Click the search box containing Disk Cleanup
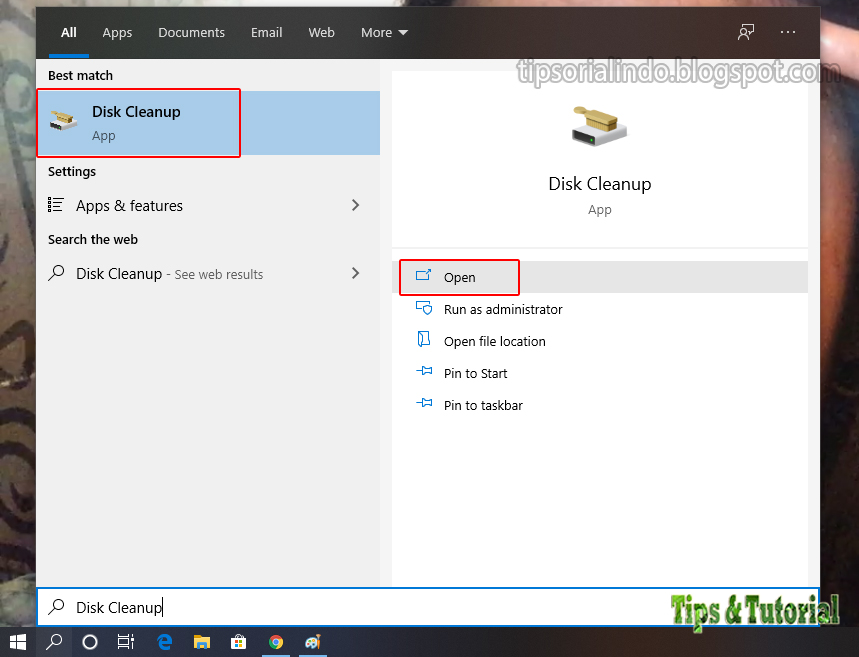Viewport: 859px width, 657px height. pos(428,607)
